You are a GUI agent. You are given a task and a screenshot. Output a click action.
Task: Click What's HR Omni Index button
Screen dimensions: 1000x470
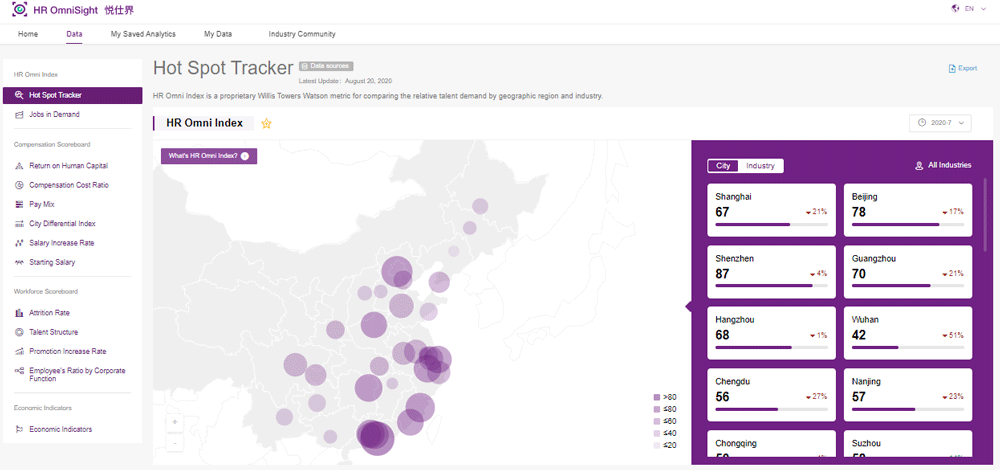(x=209, y=156)
